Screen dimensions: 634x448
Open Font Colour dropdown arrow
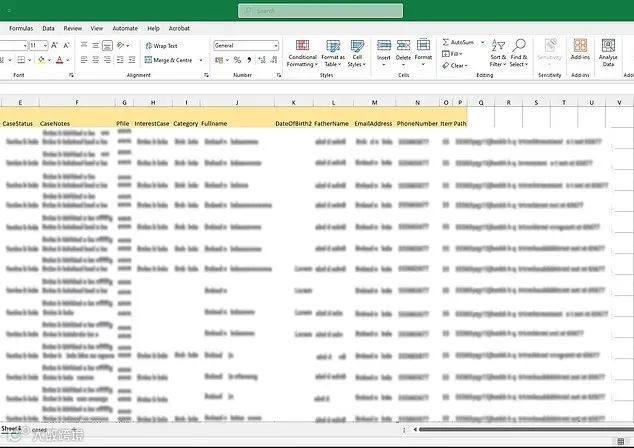pyautogui.click(x=68, y=60)
